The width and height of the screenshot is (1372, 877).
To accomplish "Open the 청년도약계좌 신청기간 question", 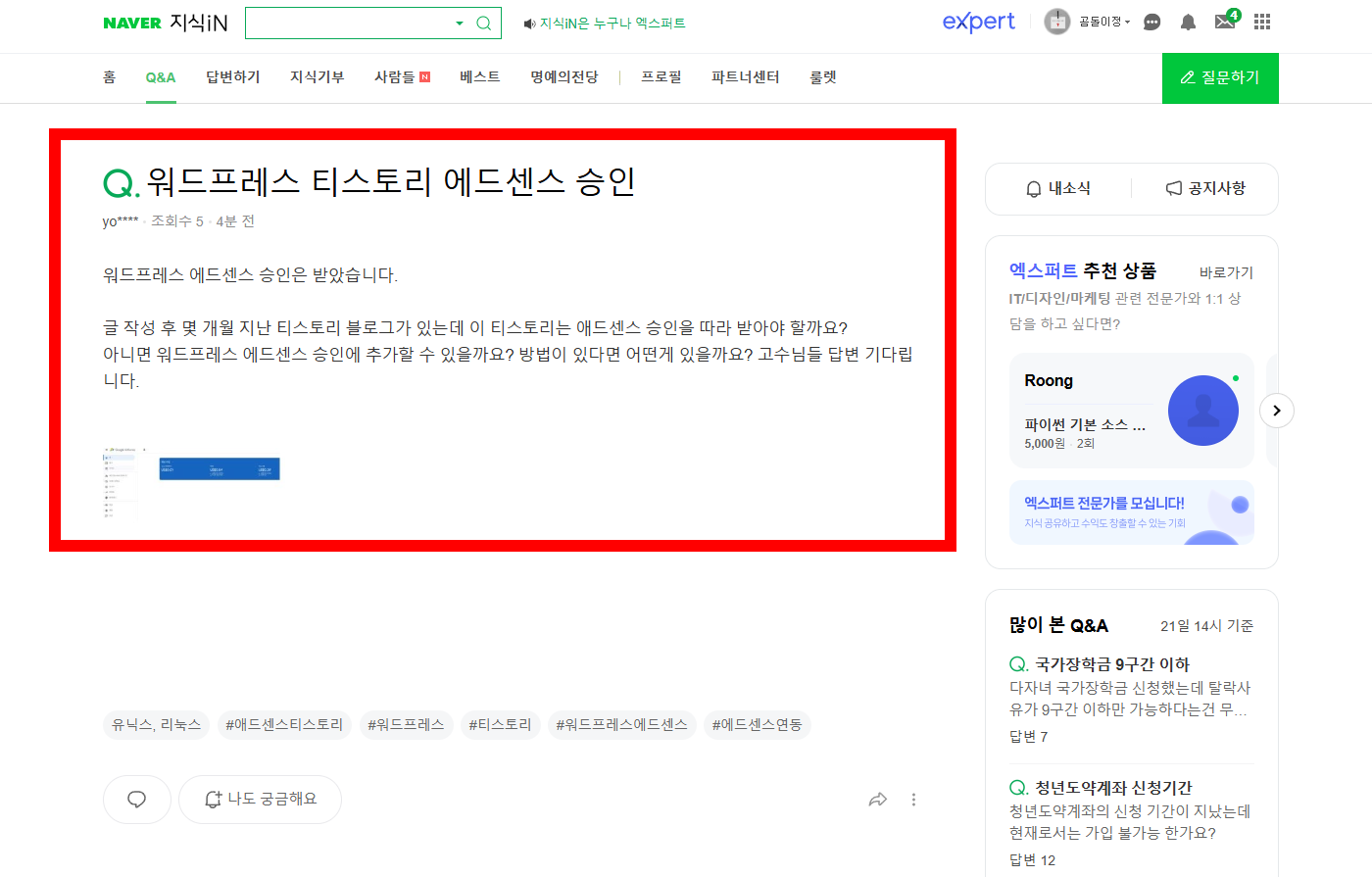I will (1113, 788).
